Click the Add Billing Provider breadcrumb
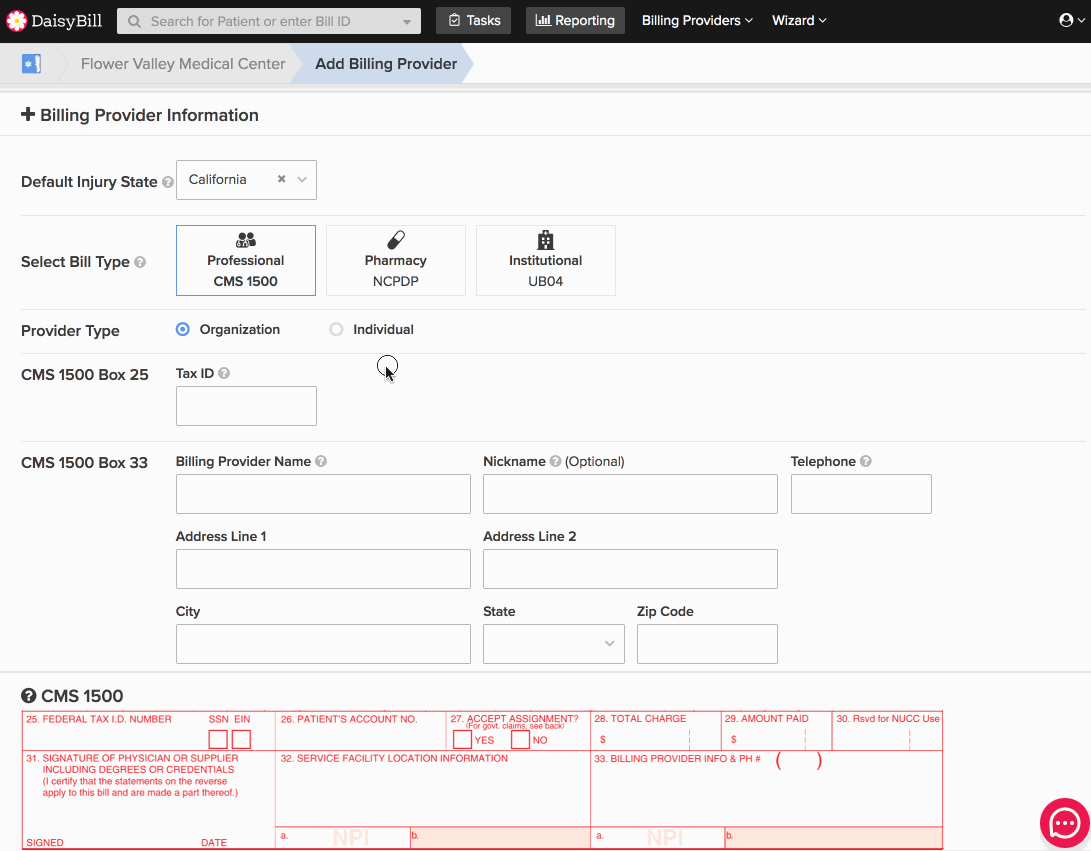This screenshot has height=851, width=1091. pyautogui.click(x=386, y=64)
